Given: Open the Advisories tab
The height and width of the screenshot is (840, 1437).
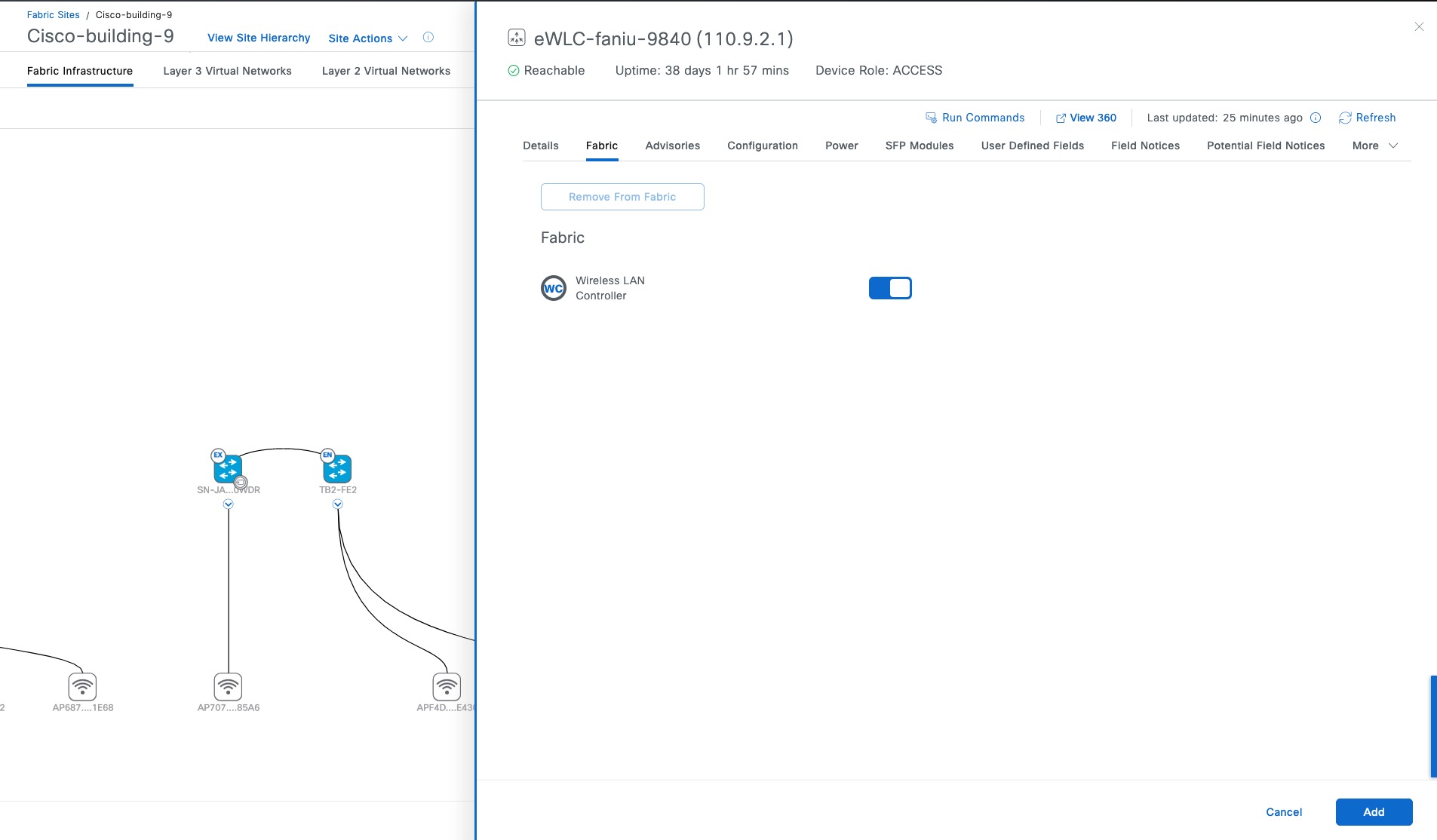Looking at the screenshot, I should (x=673, y=146).
